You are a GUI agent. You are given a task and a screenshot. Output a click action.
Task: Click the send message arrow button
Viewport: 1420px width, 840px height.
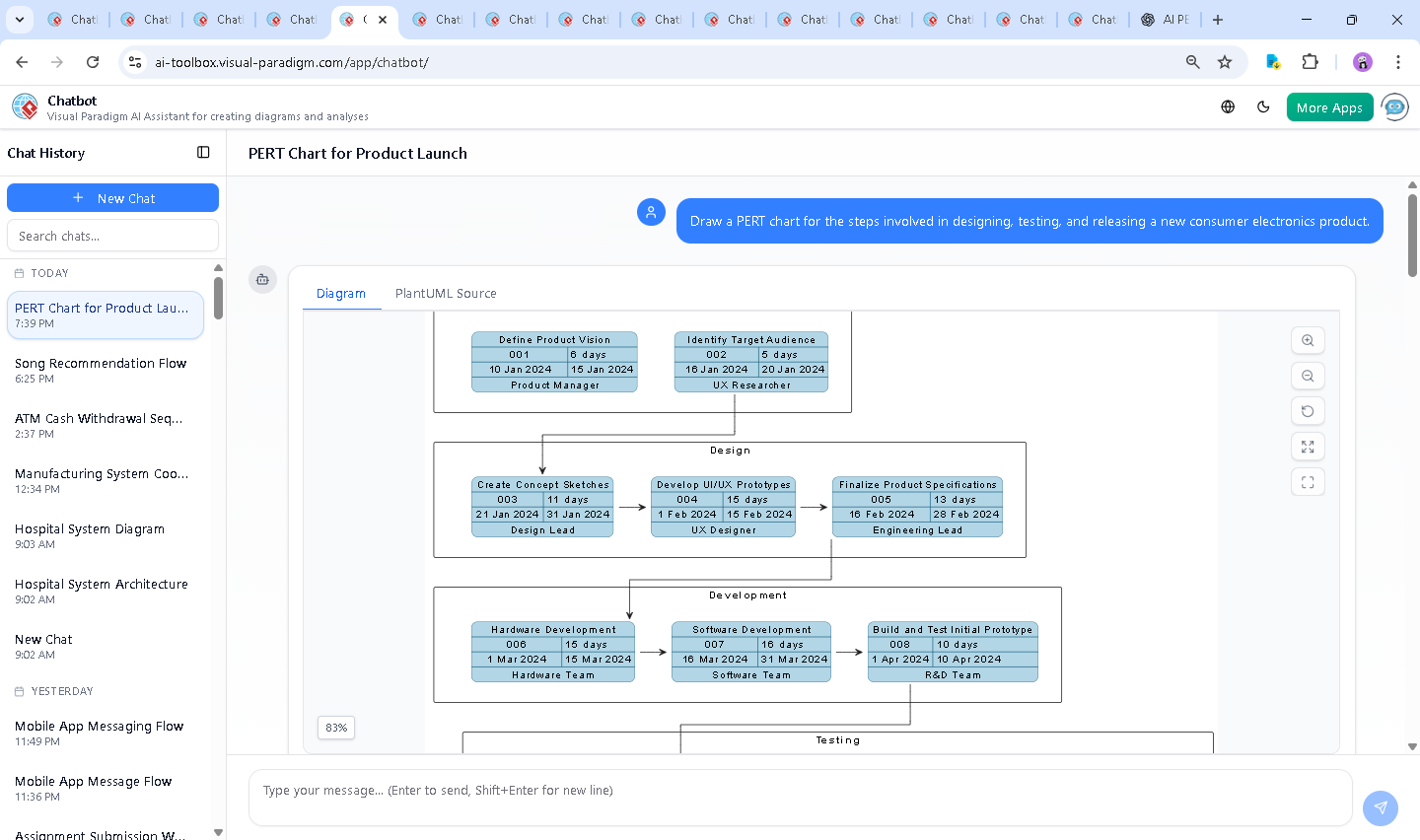click(1380, 807)
